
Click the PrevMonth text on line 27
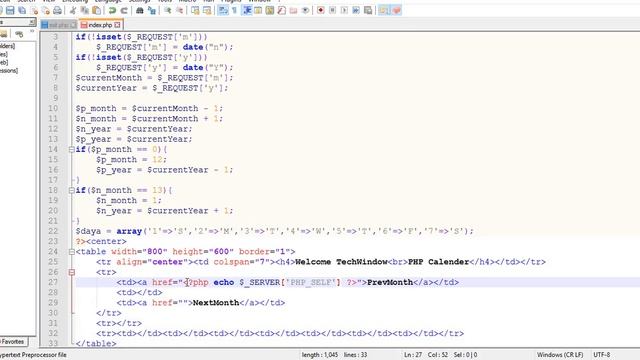390,282
